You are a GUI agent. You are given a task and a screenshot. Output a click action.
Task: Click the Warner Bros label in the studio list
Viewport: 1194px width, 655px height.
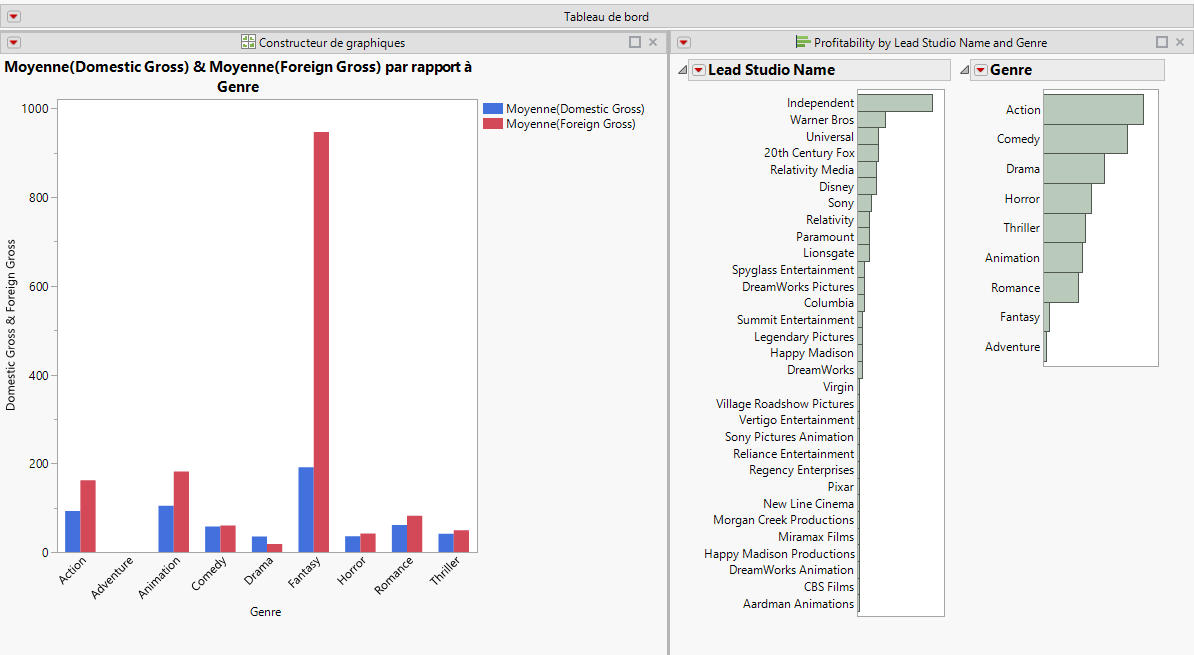[x=822, y=119]
